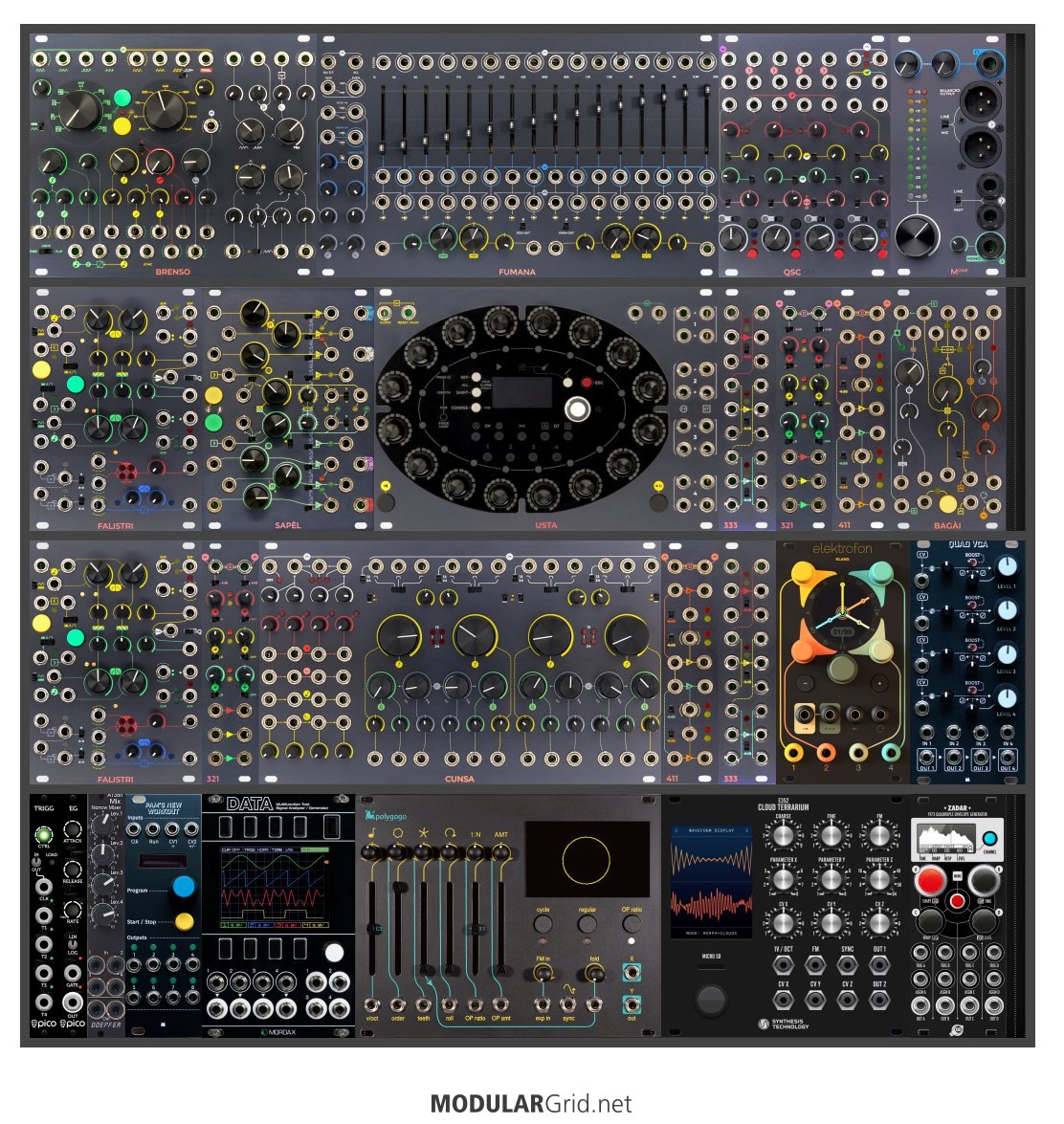Click the fold knob on Polygogo
1064x1124 pixels.
coord(594,973)
